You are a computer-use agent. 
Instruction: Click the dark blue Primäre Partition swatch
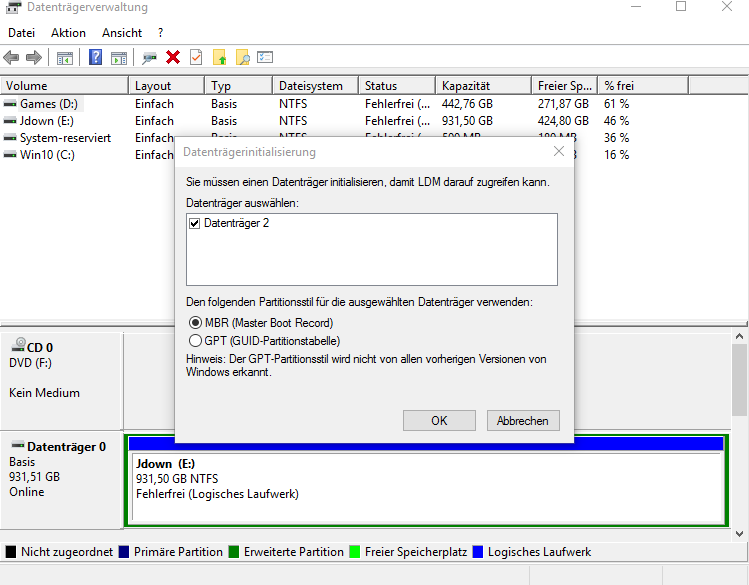[124, 552]
